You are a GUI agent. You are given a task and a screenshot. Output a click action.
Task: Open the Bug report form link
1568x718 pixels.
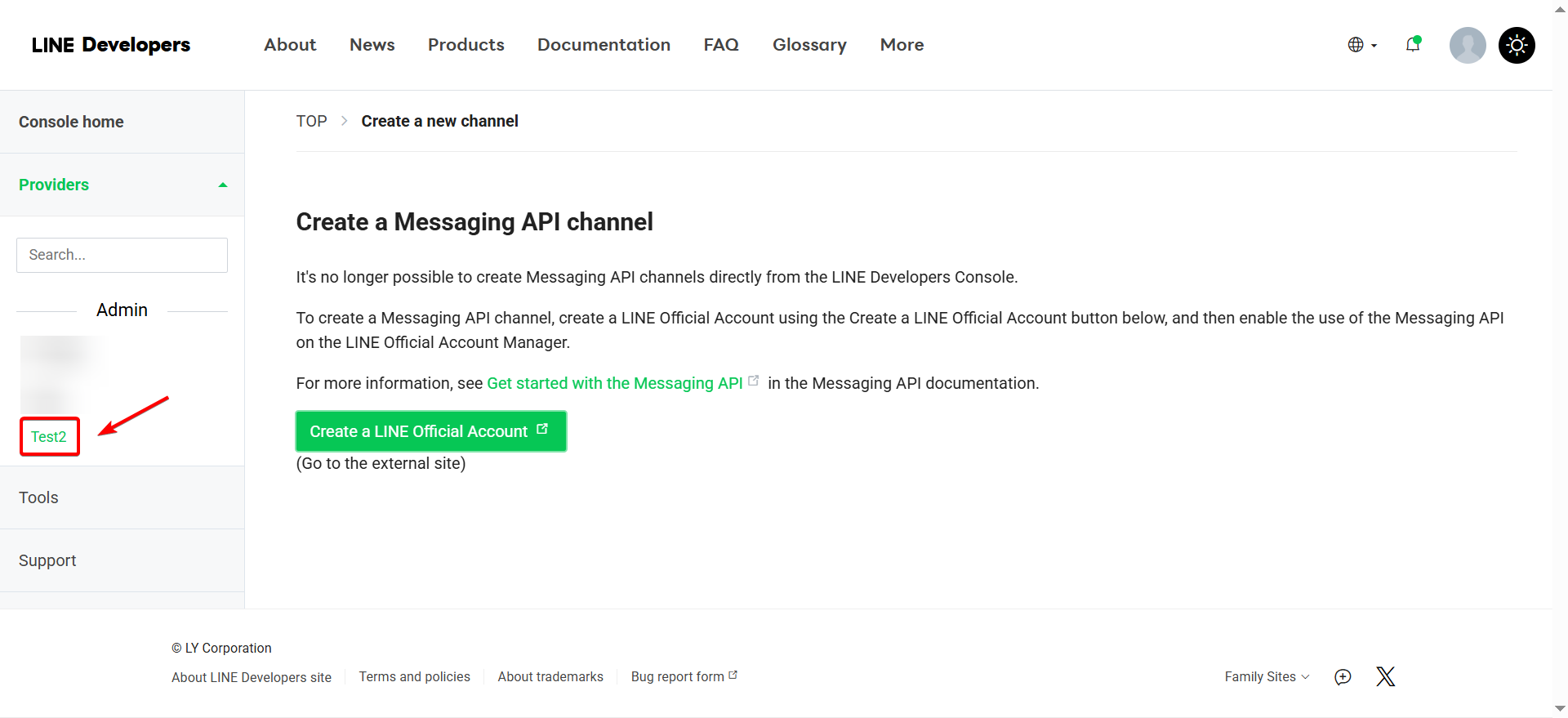point(684,676)
